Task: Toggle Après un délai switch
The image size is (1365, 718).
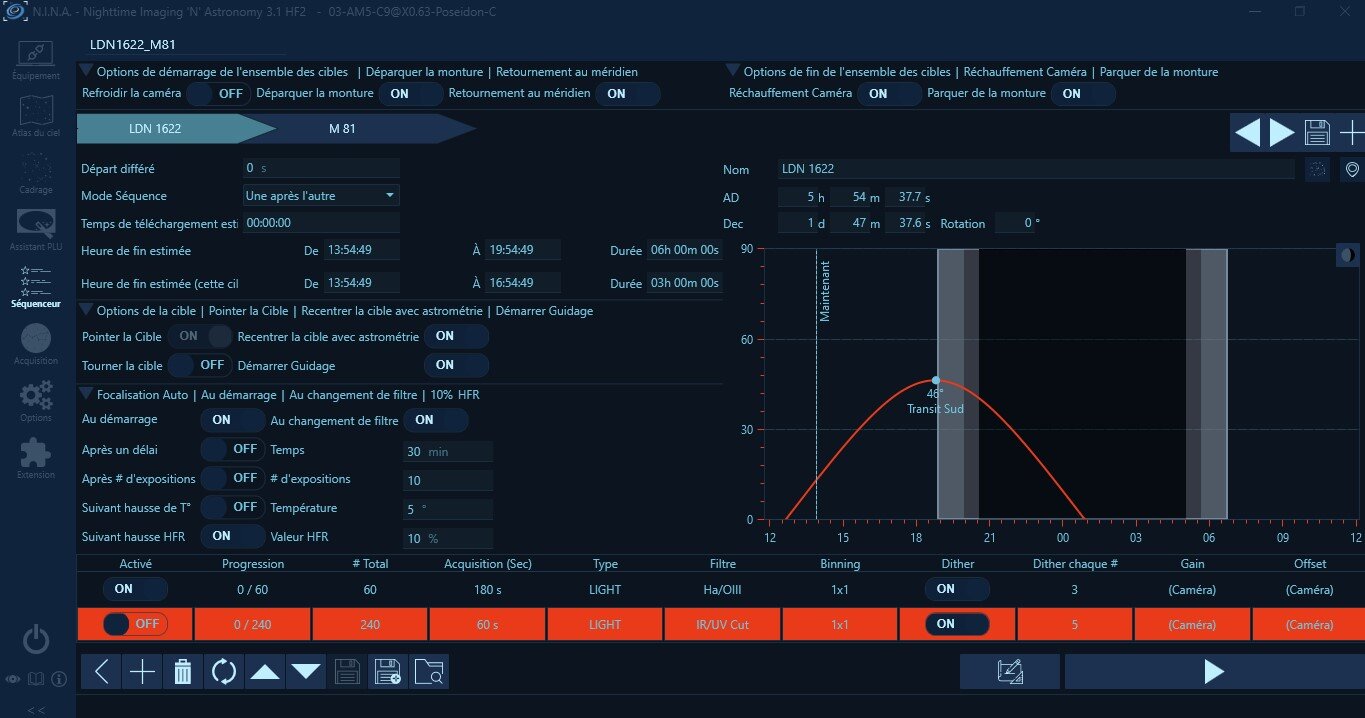Action: coord(233,450)
